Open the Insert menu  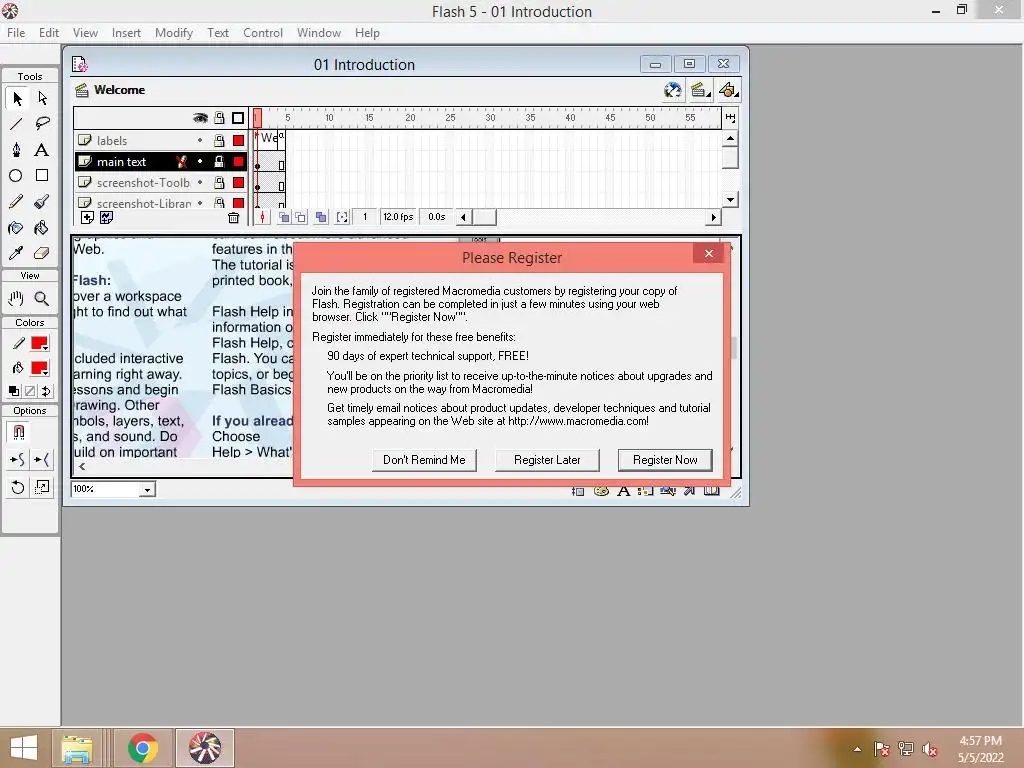[126, 33]
